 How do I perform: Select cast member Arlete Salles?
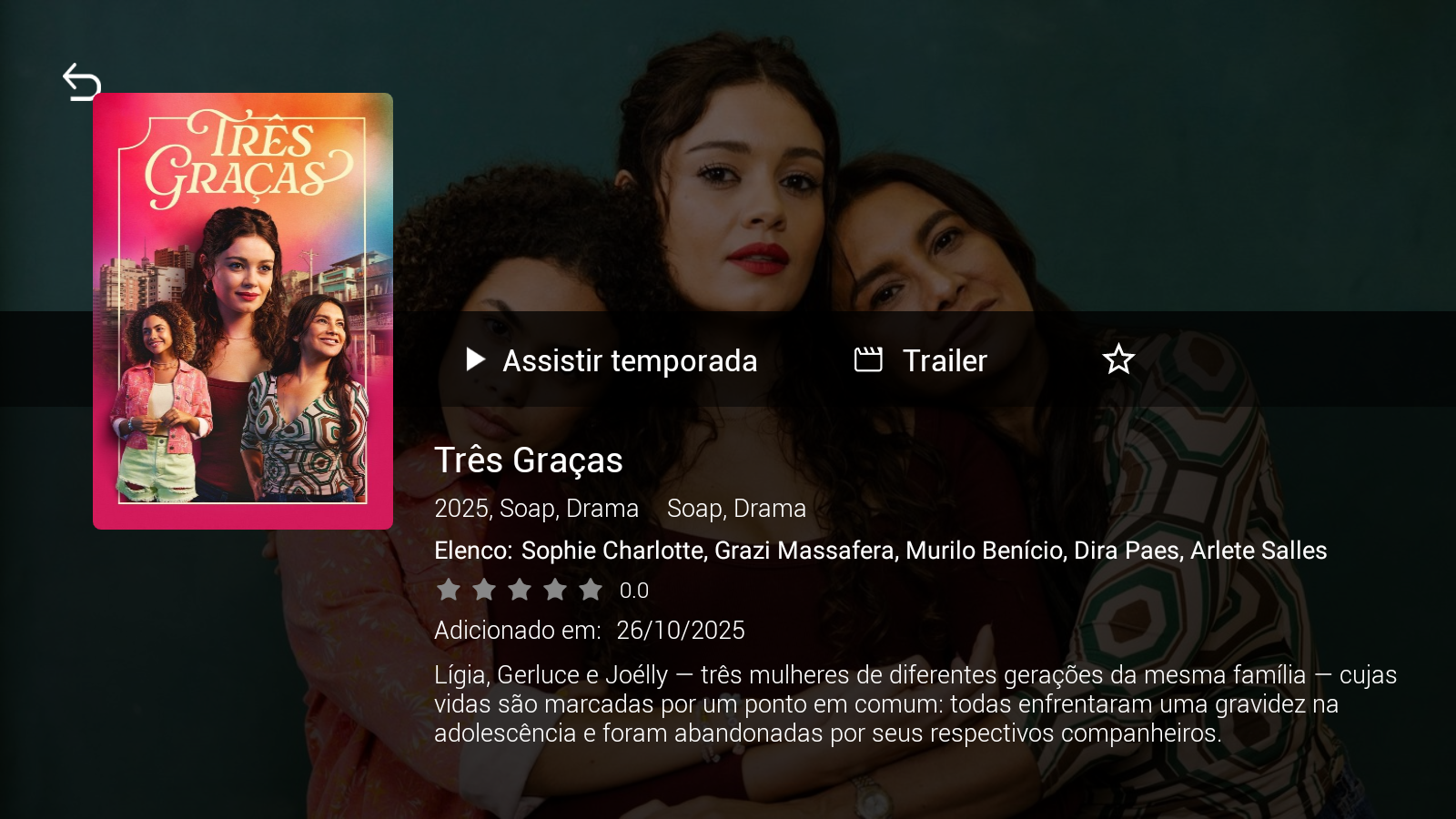[1259, 551]
